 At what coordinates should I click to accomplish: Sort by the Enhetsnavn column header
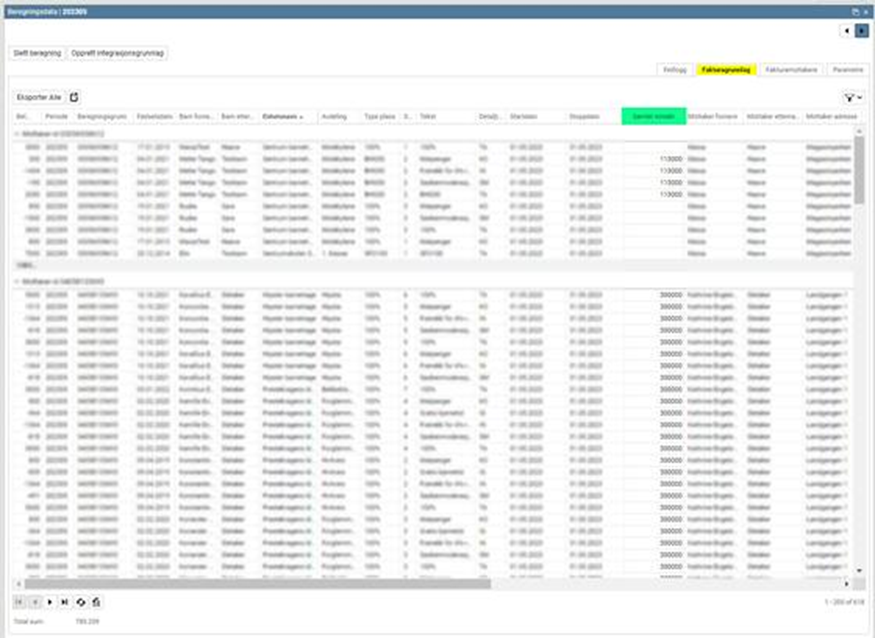tap(283, 117)
